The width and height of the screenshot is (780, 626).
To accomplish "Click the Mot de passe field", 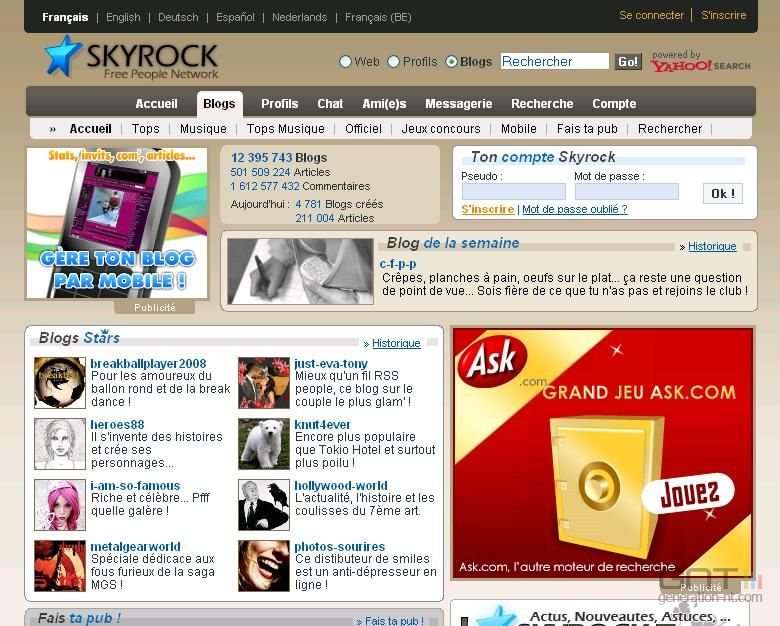I will tap(627, 192).
